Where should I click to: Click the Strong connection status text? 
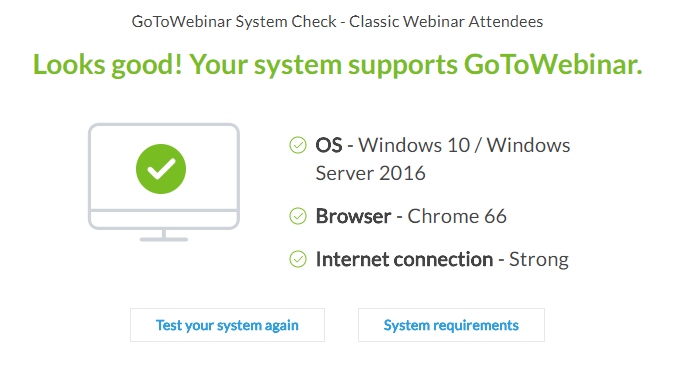point(539,260)
